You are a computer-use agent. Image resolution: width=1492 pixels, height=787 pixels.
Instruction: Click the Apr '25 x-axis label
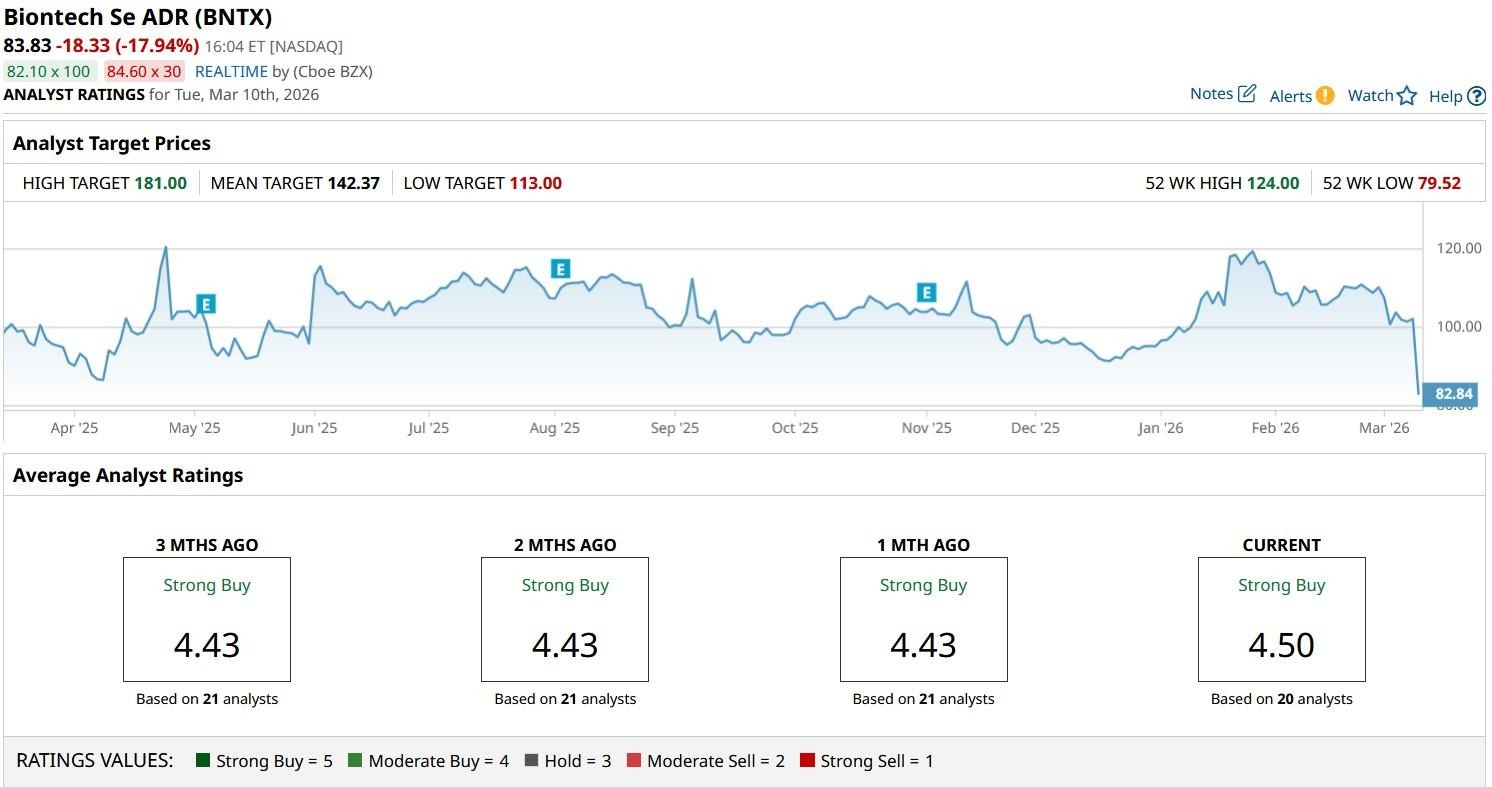pos(75,428)
